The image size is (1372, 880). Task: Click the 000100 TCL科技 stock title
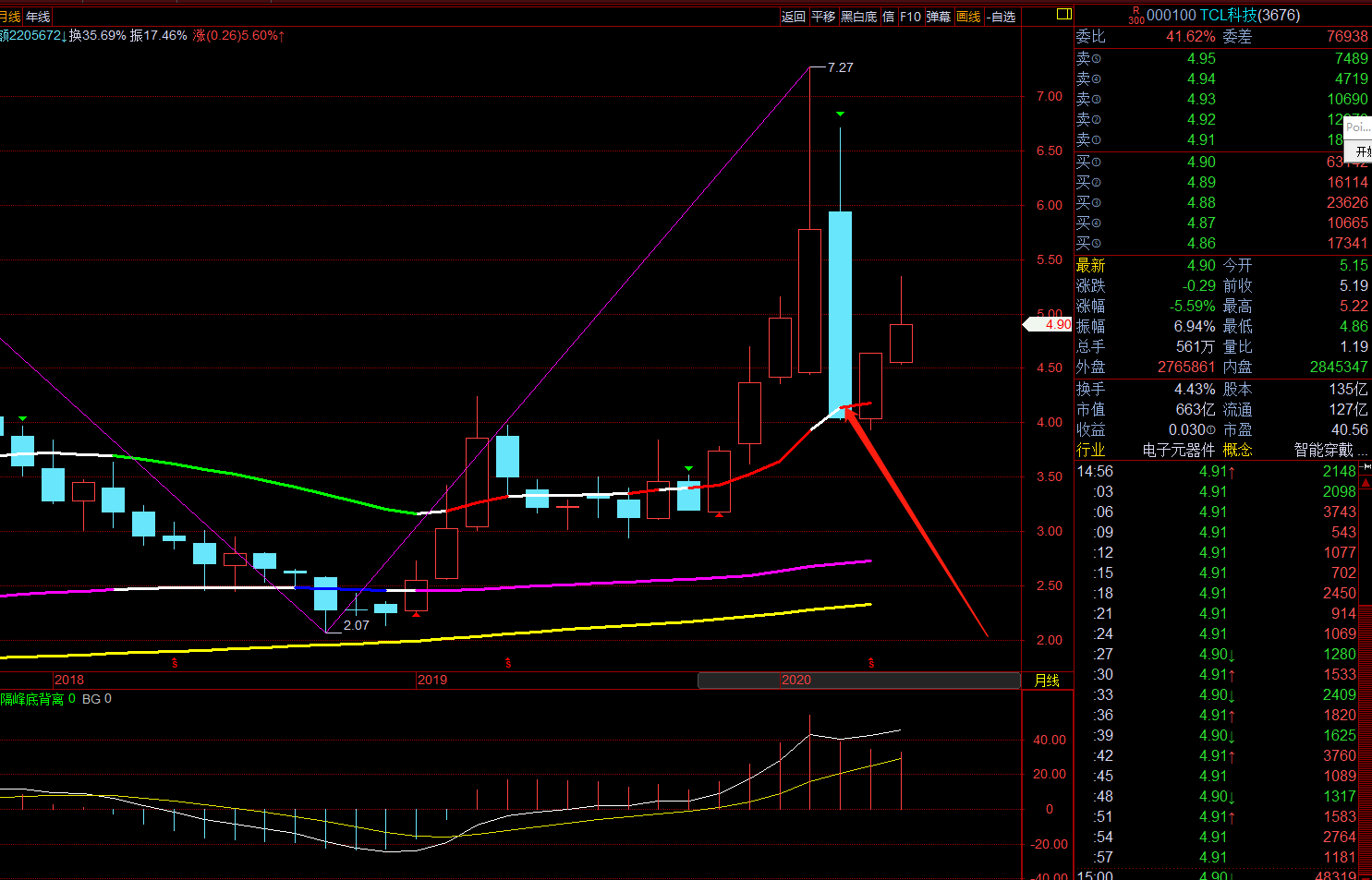1223,16
